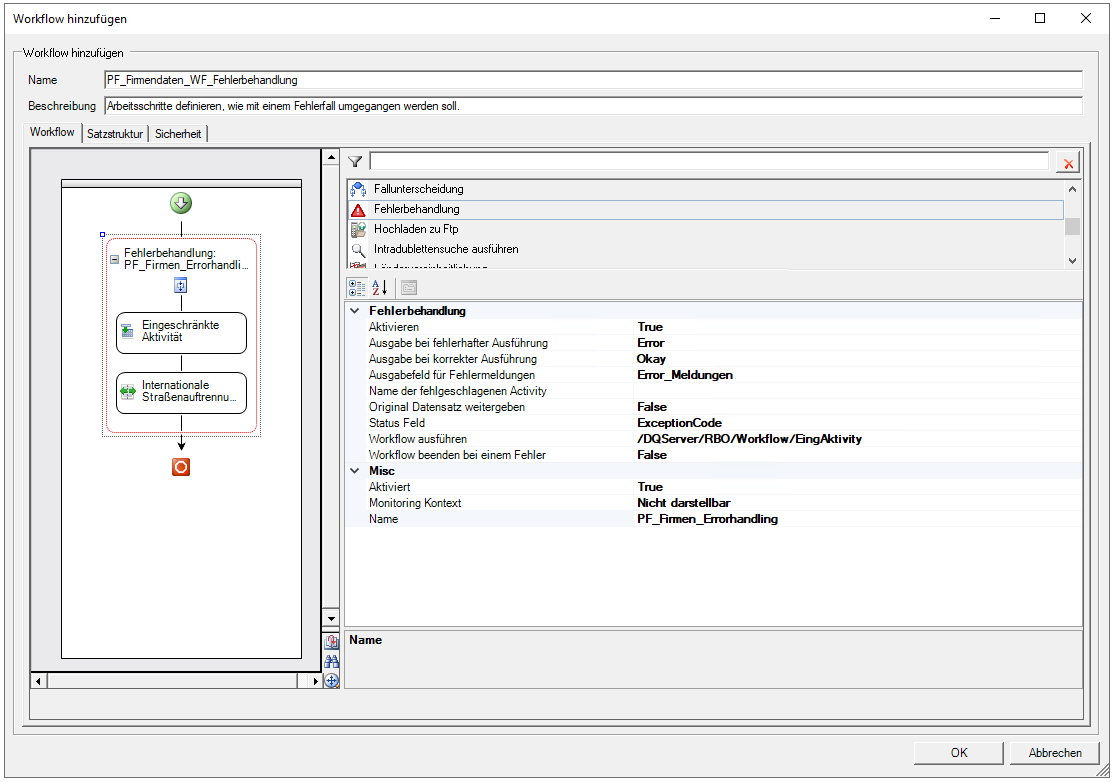Select the Name der fehlgeschlagenen Activity property

713,391
